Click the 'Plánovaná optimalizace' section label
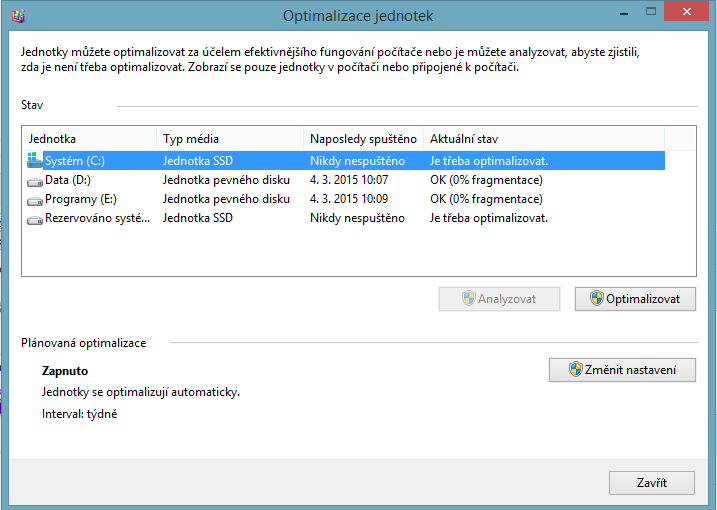 tap(84, 343)
